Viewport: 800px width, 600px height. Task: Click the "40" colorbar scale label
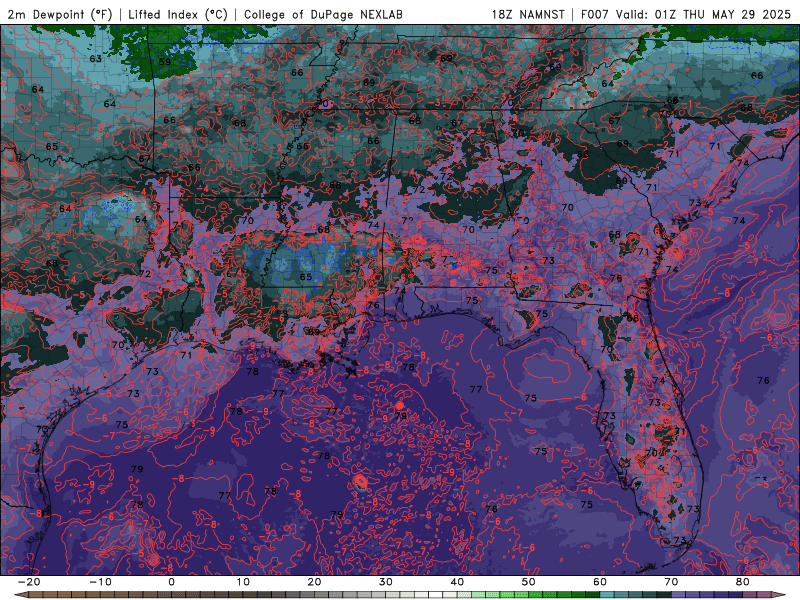tap(457, 582)
